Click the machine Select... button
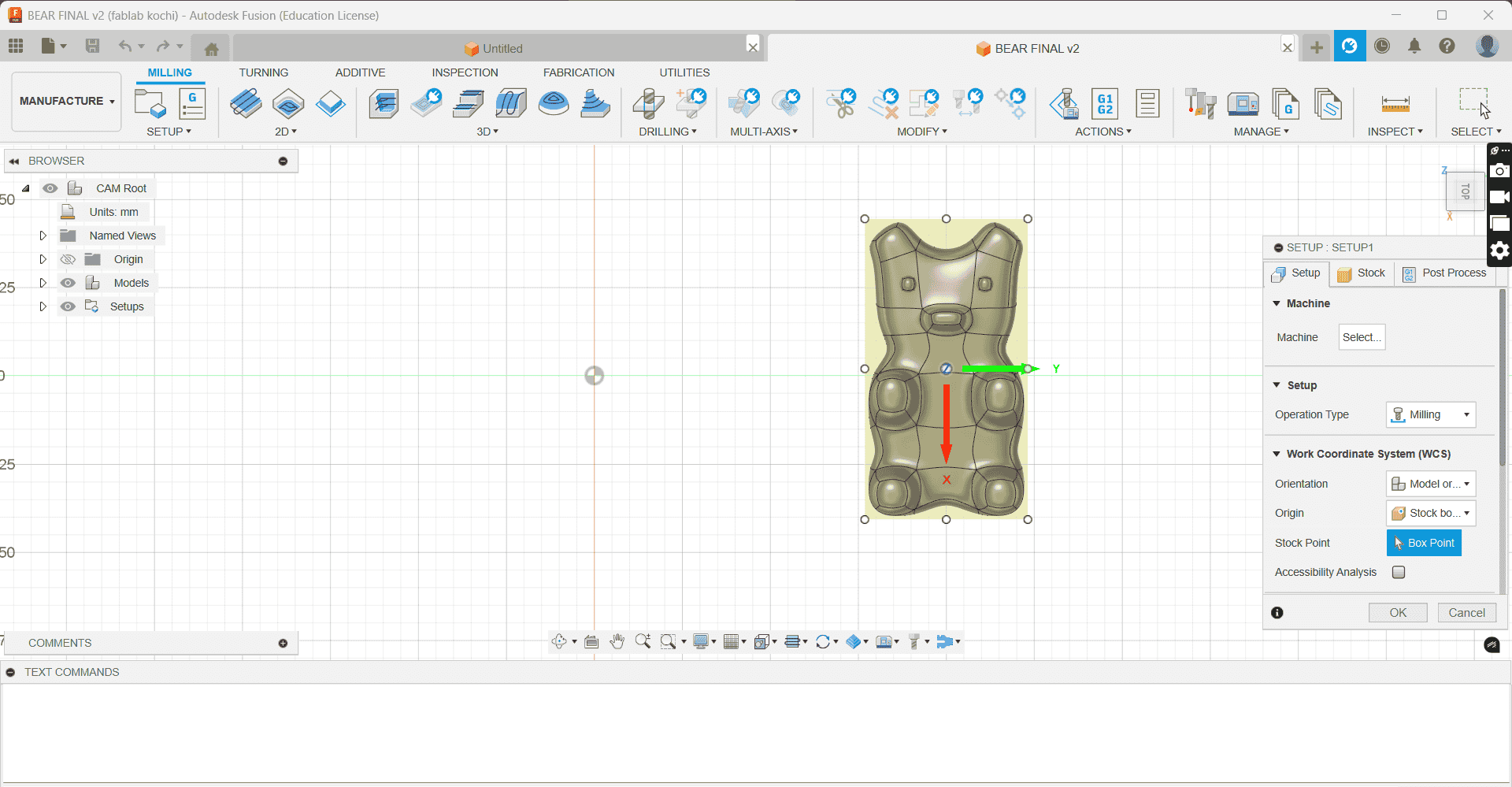 coord(1362,337)
